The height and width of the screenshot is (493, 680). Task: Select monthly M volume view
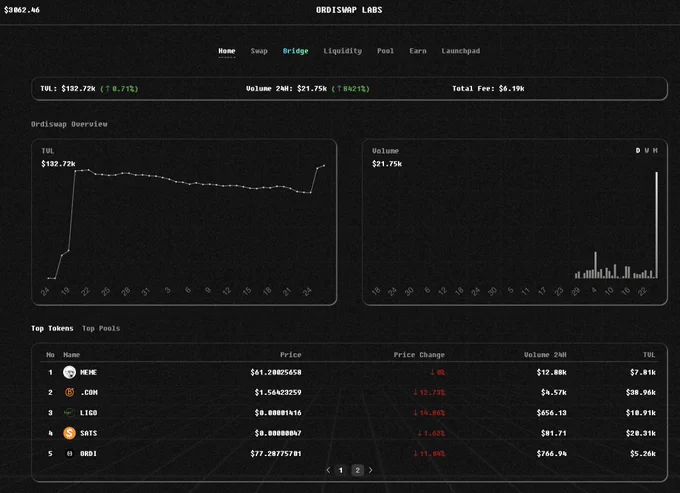tap(655, 150)
